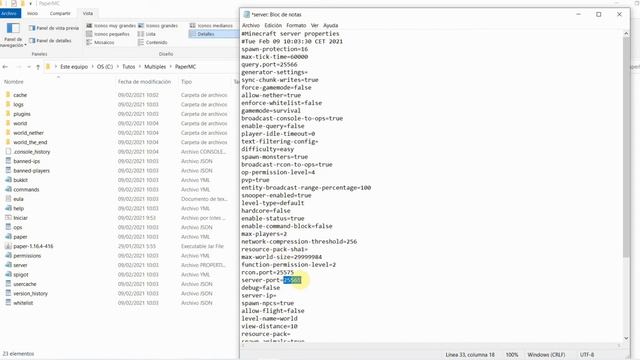Choose Iconos medianos layout
The image size is (640, 360).
pos(211,26)
